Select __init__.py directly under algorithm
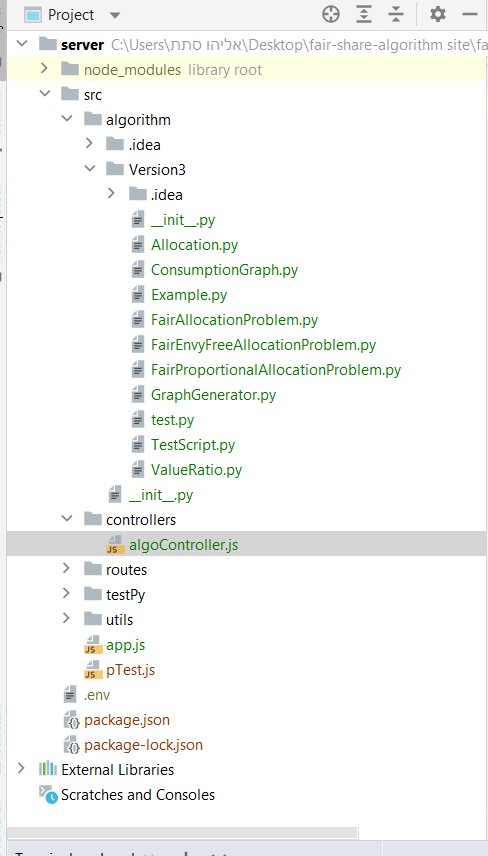This screenshot has width=488, height=856. [160, 495]
